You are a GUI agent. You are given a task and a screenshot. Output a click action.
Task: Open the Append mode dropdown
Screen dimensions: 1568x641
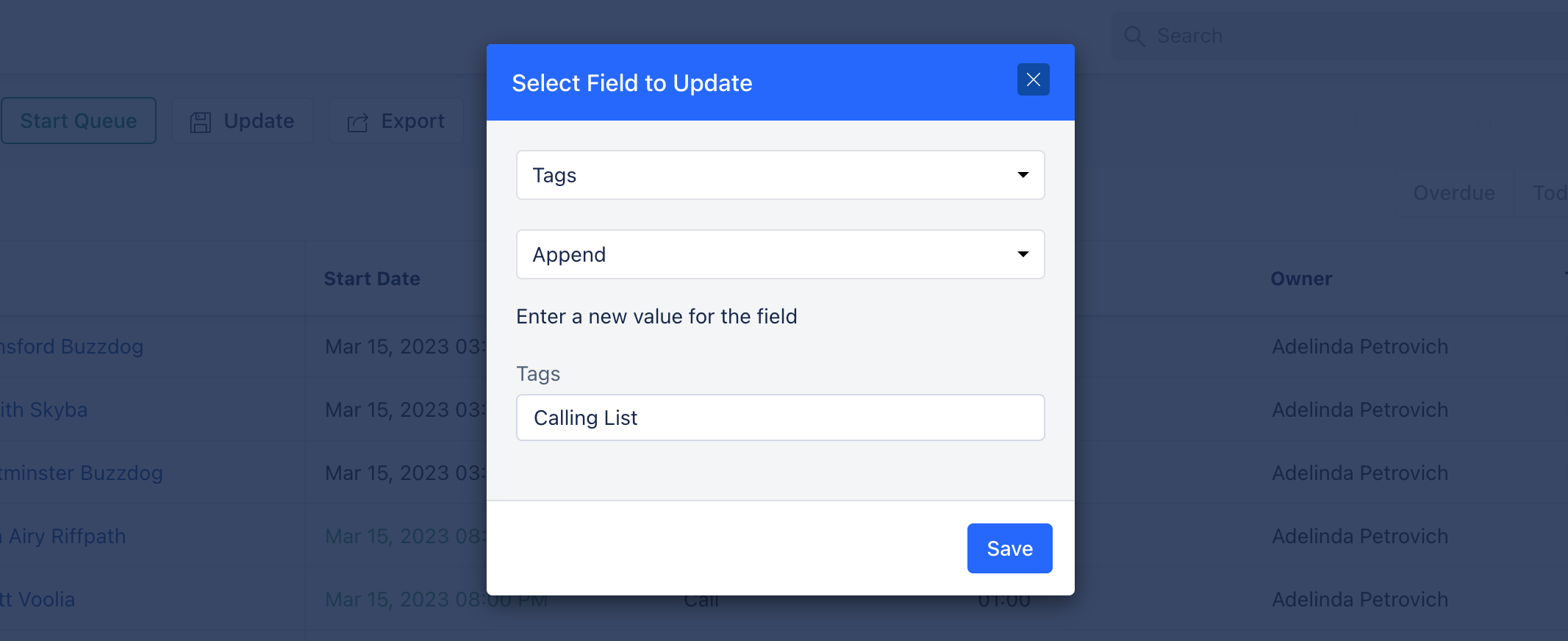coord(780,254)
